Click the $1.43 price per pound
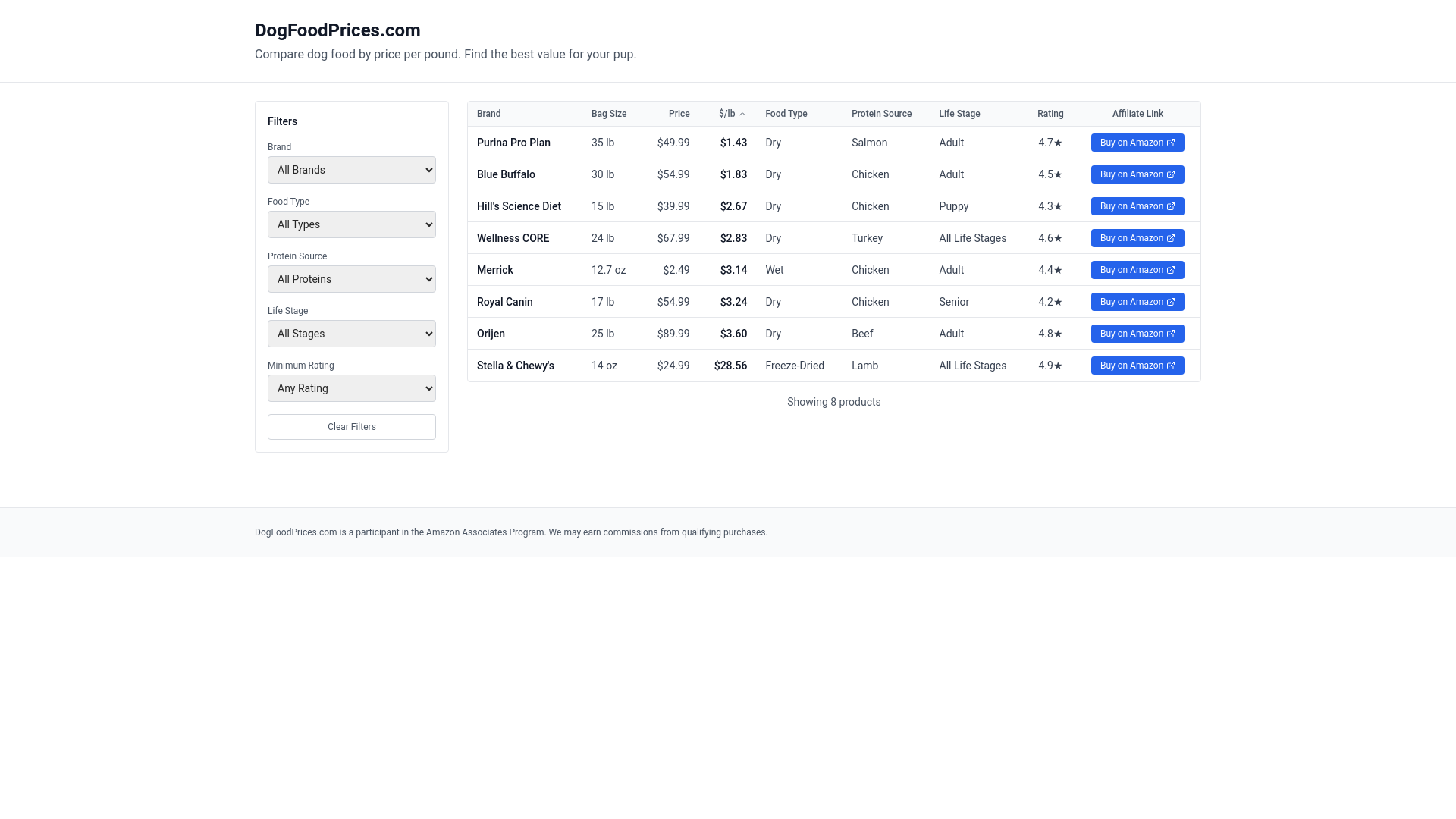The image size is (1456, 819). click(x=733, y=143)
